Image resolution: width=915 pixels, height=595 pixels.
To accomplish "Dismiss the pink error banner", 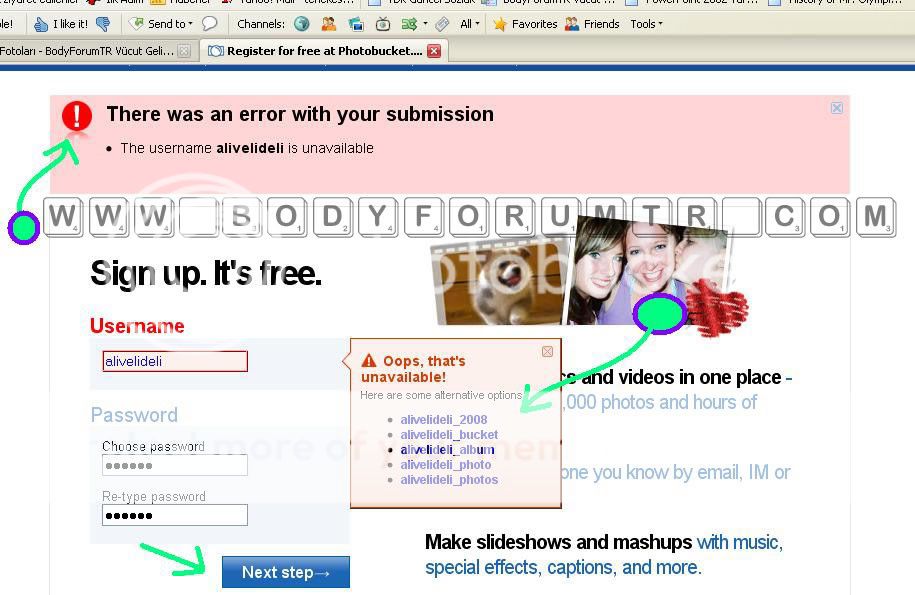I will [x=837, y=108].
